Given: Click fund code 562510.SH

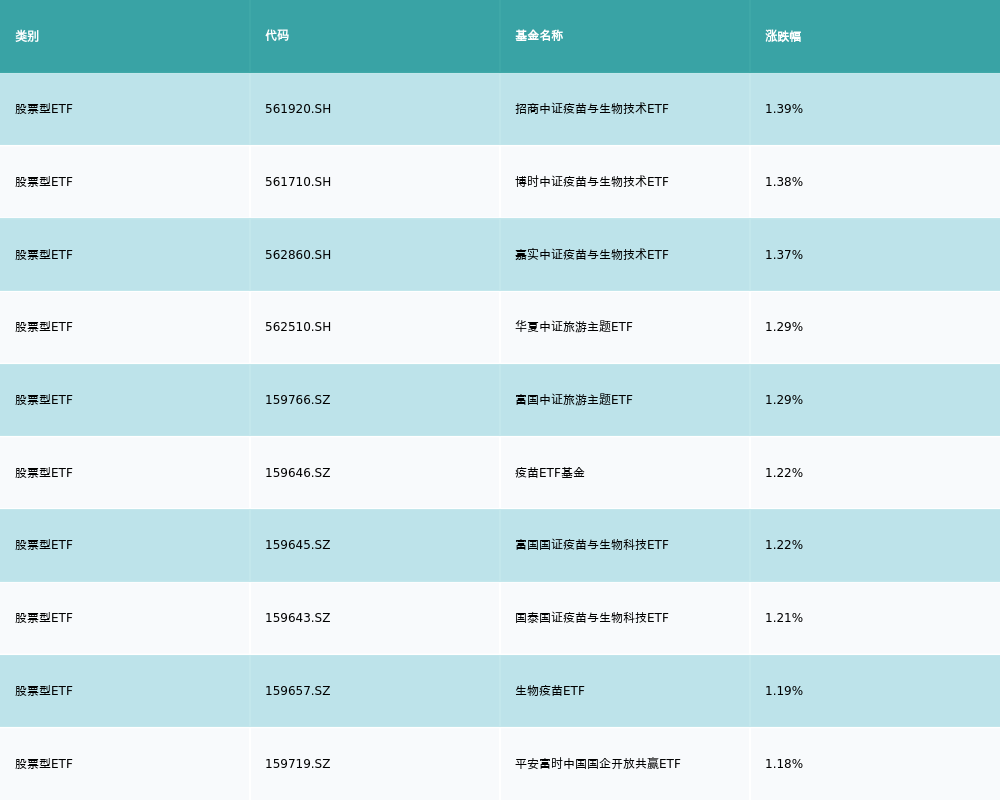Looking at the screenshot, I should click(298, 327).
